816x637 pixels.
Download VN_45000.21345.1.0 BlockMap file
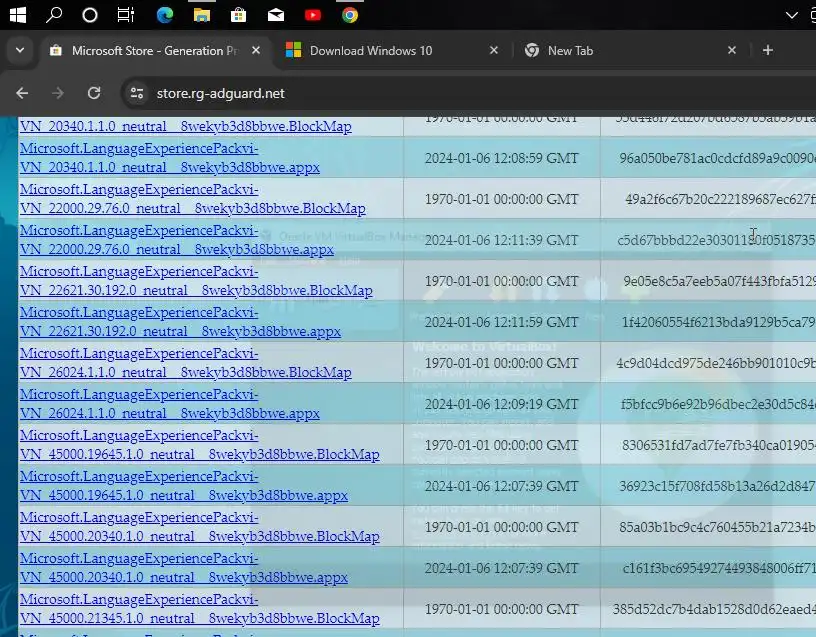pyautogui.click(x=200, y=609)
